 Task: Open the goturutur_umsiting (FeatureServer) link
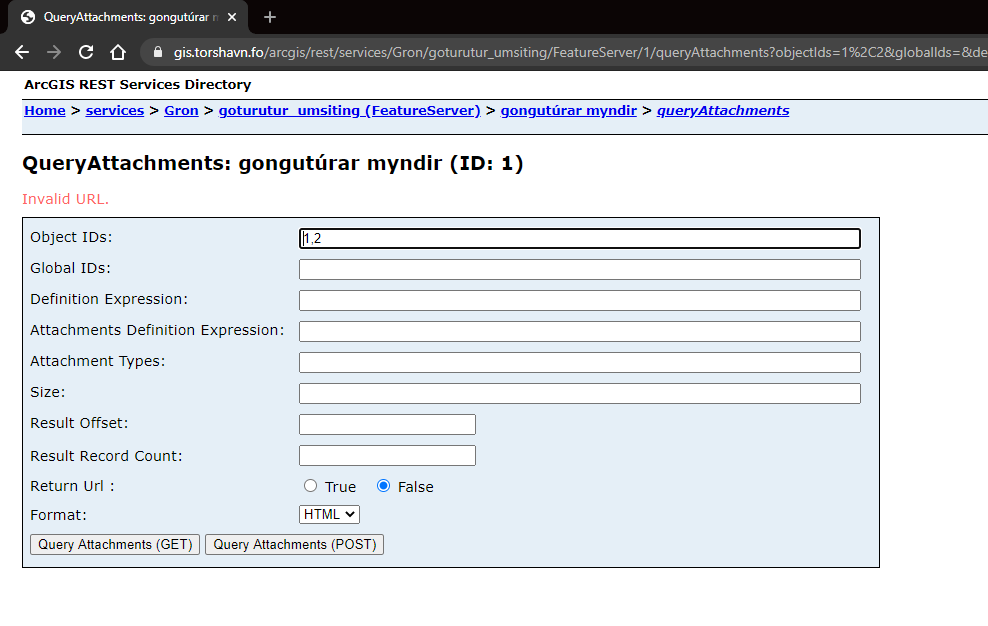tap(349, 110)
